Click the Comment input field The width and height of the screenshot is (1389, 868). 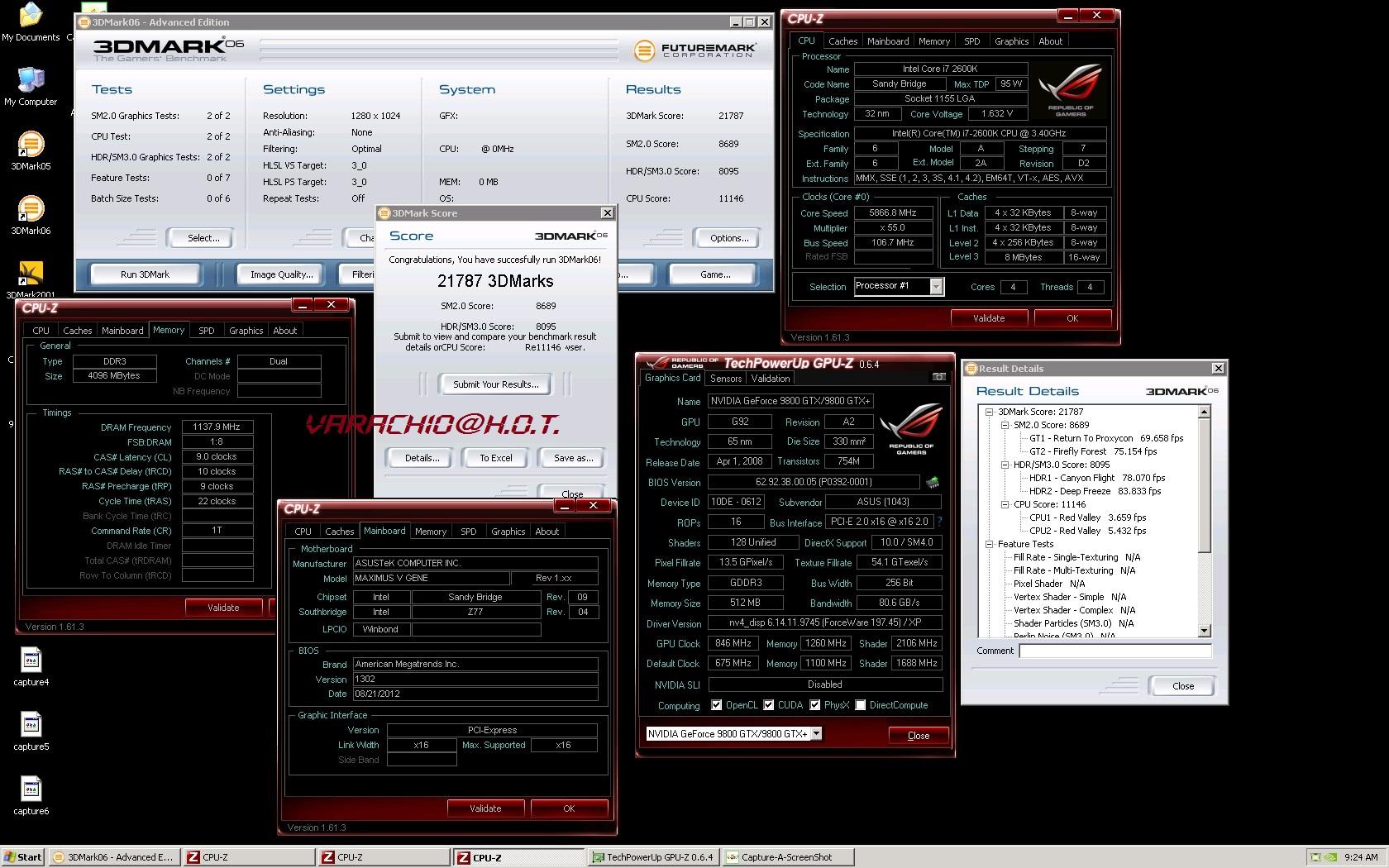click(x=1115, y=651)
